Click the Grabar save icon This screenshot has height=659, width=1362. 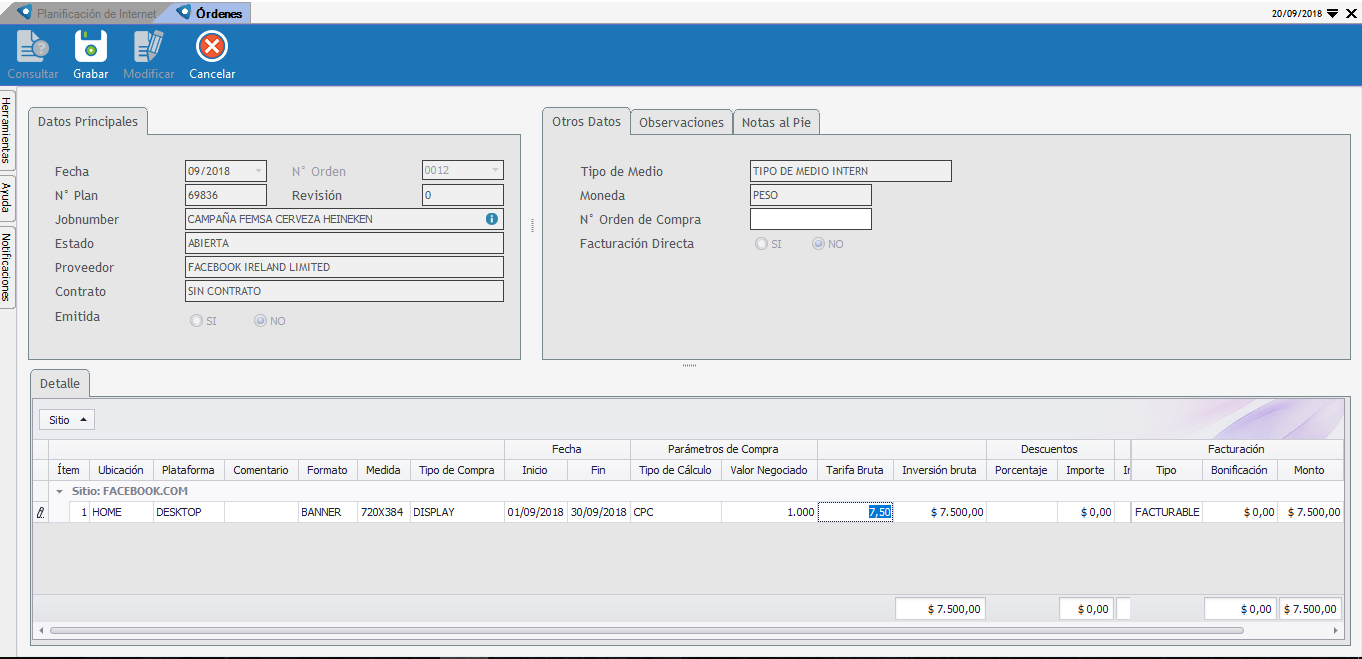(x=91, y=47)
